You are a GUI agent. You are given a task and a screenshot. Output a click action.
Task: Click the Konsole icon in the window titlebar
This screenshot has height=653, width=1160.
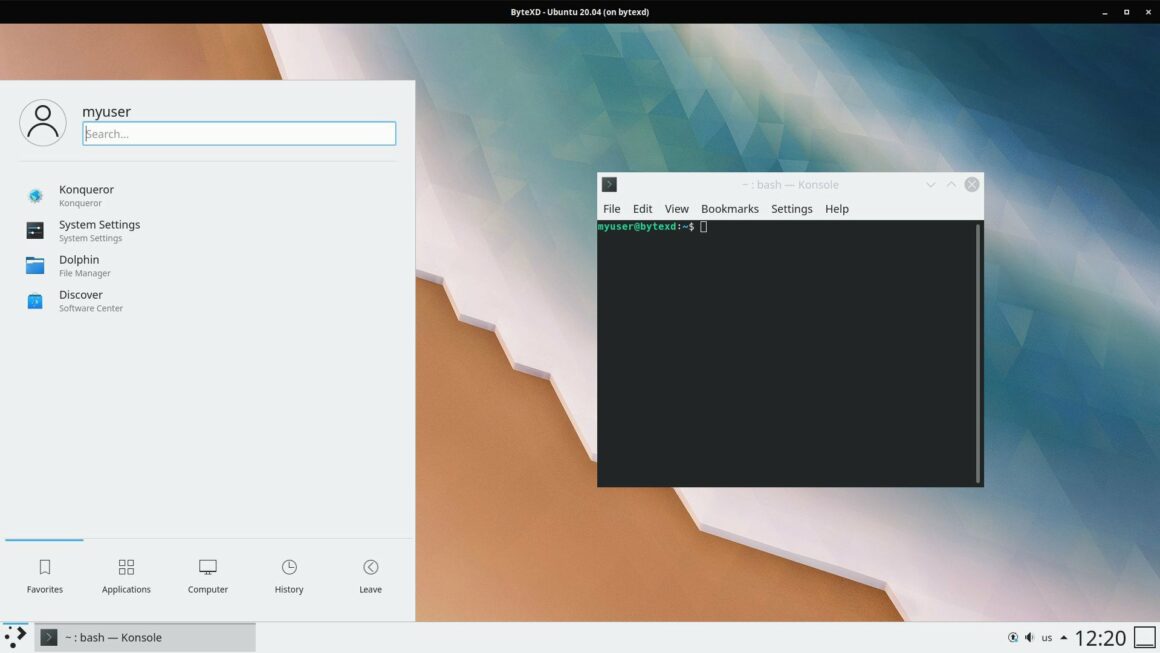click(x=609, y=184)
